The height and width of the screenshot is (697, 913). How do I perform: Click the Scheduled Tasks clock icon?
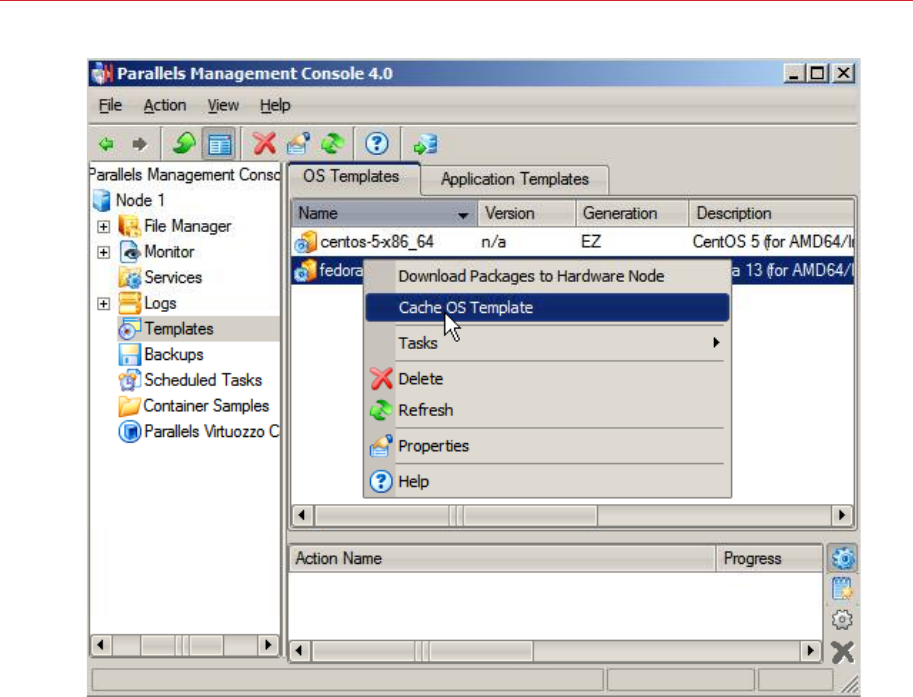point(129,380)
